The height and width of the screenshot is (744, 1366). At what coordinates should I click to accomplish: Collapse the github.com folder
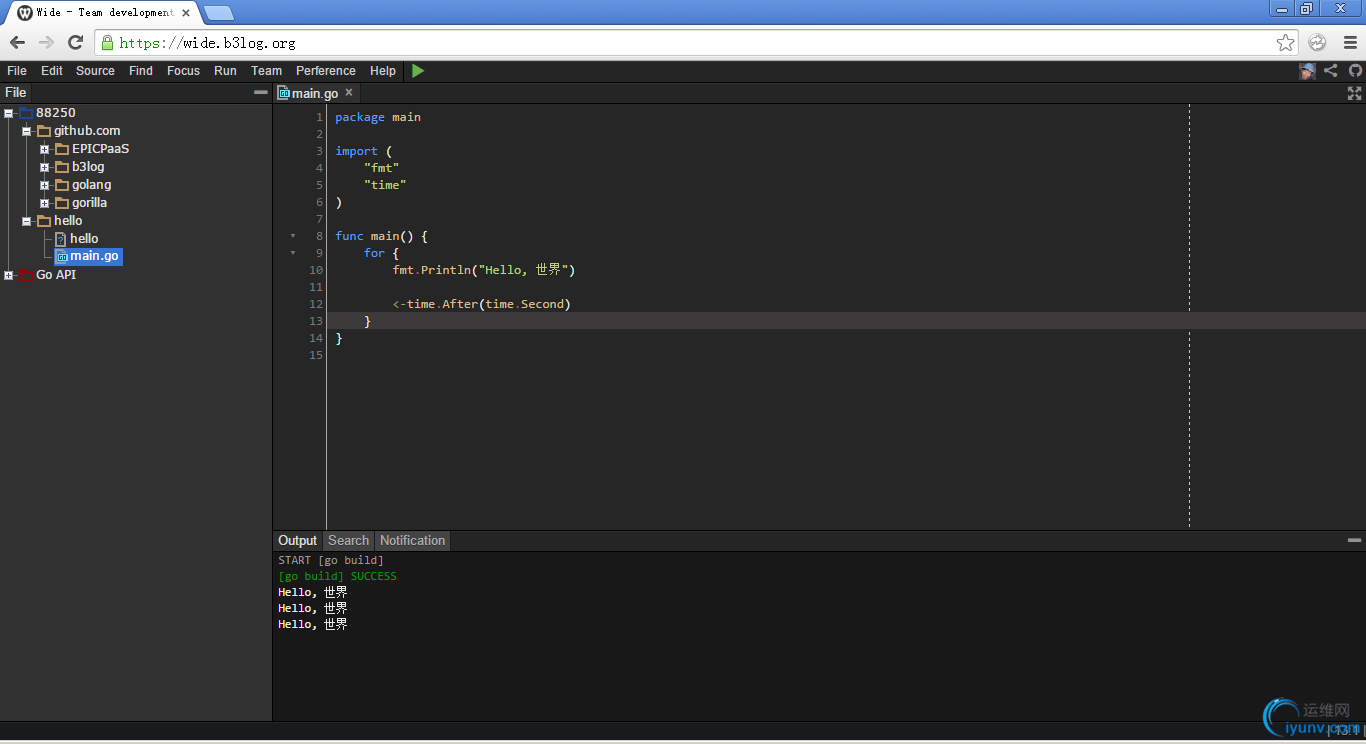coord(27,131)
